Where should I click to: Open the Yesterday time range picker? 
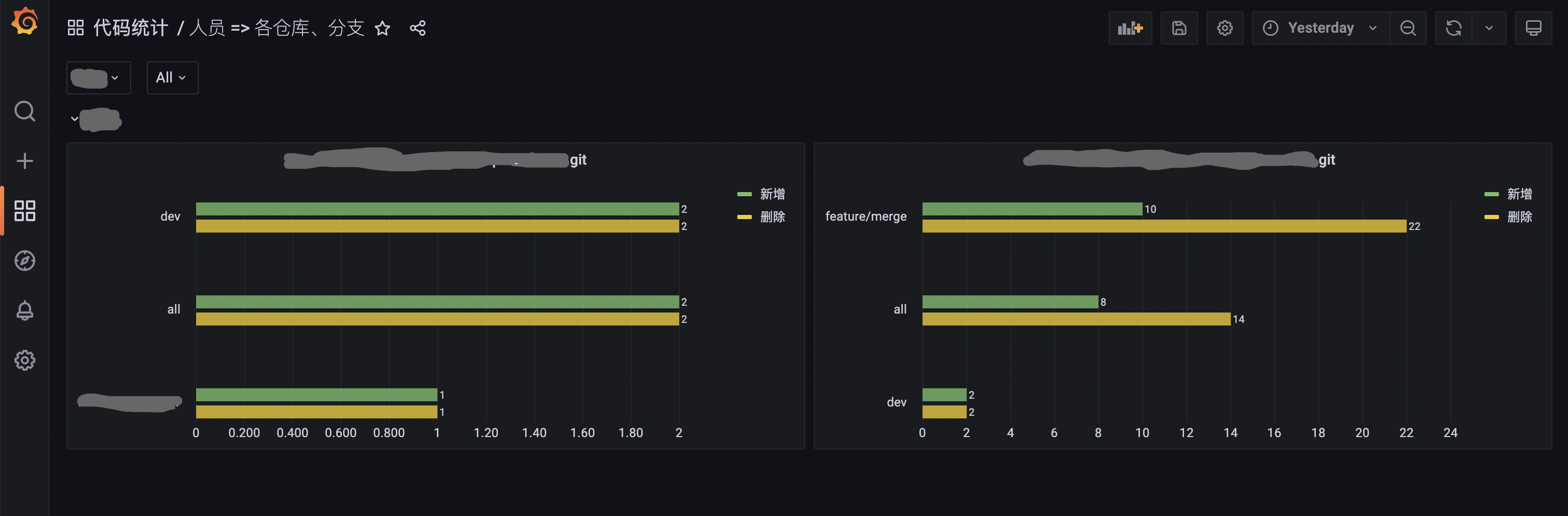pos(1321,28)
